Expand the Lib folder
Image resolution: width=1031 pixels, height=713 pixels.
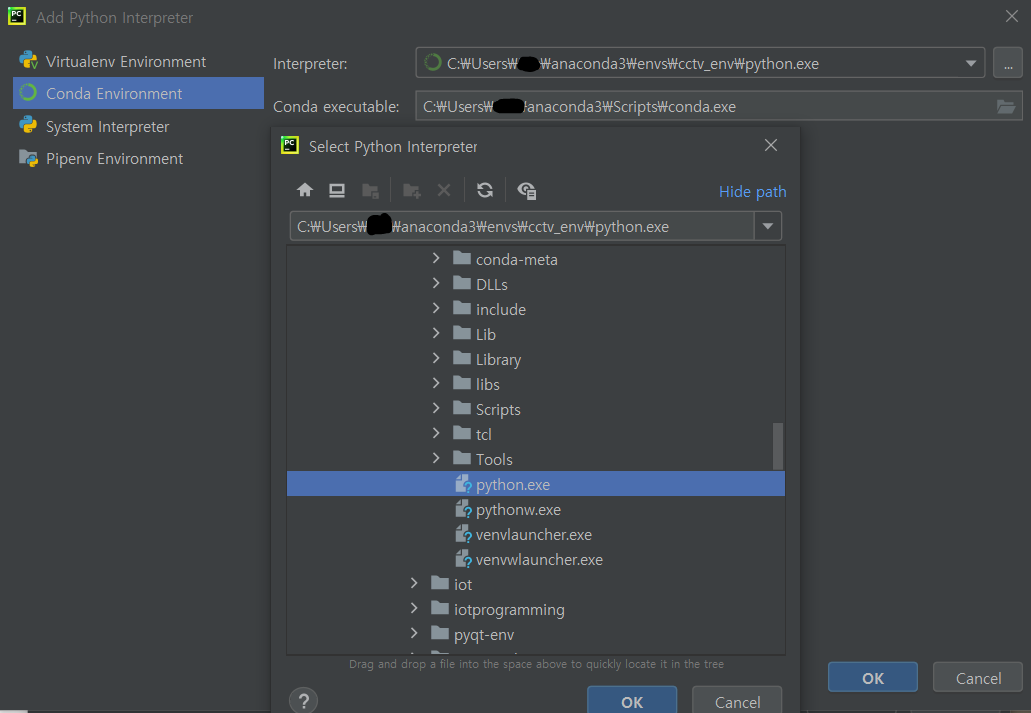[x=436, y=333]
